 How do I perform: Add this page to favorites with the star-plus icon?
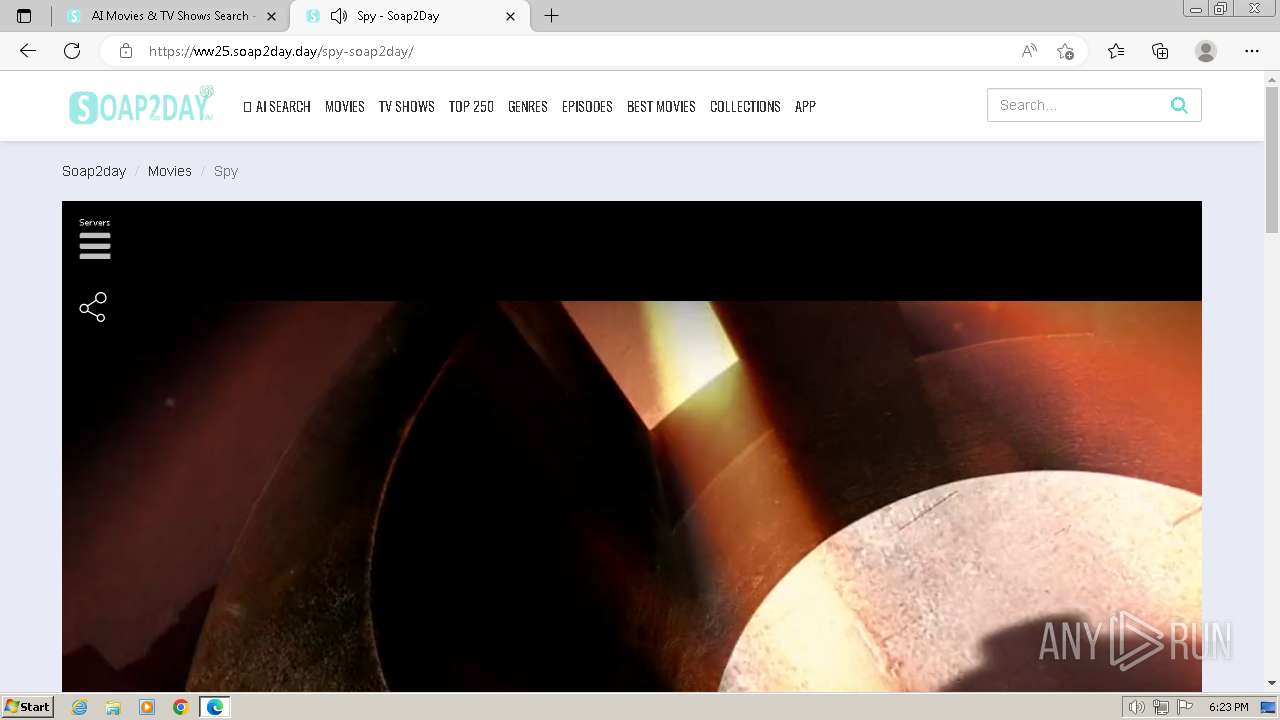click(1065, 51)
